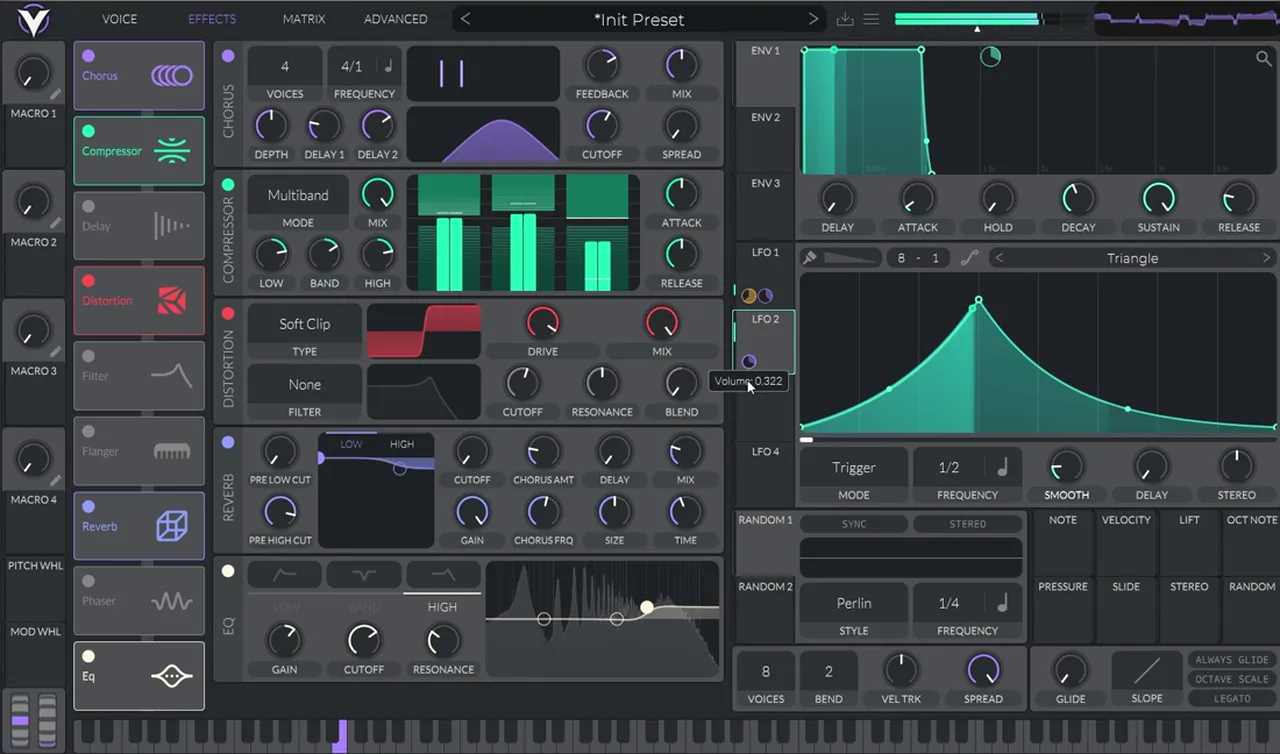This screenshot has height=754, width=1280.
Task: Click the Compressor effect icon
Action: click(172, 151)
